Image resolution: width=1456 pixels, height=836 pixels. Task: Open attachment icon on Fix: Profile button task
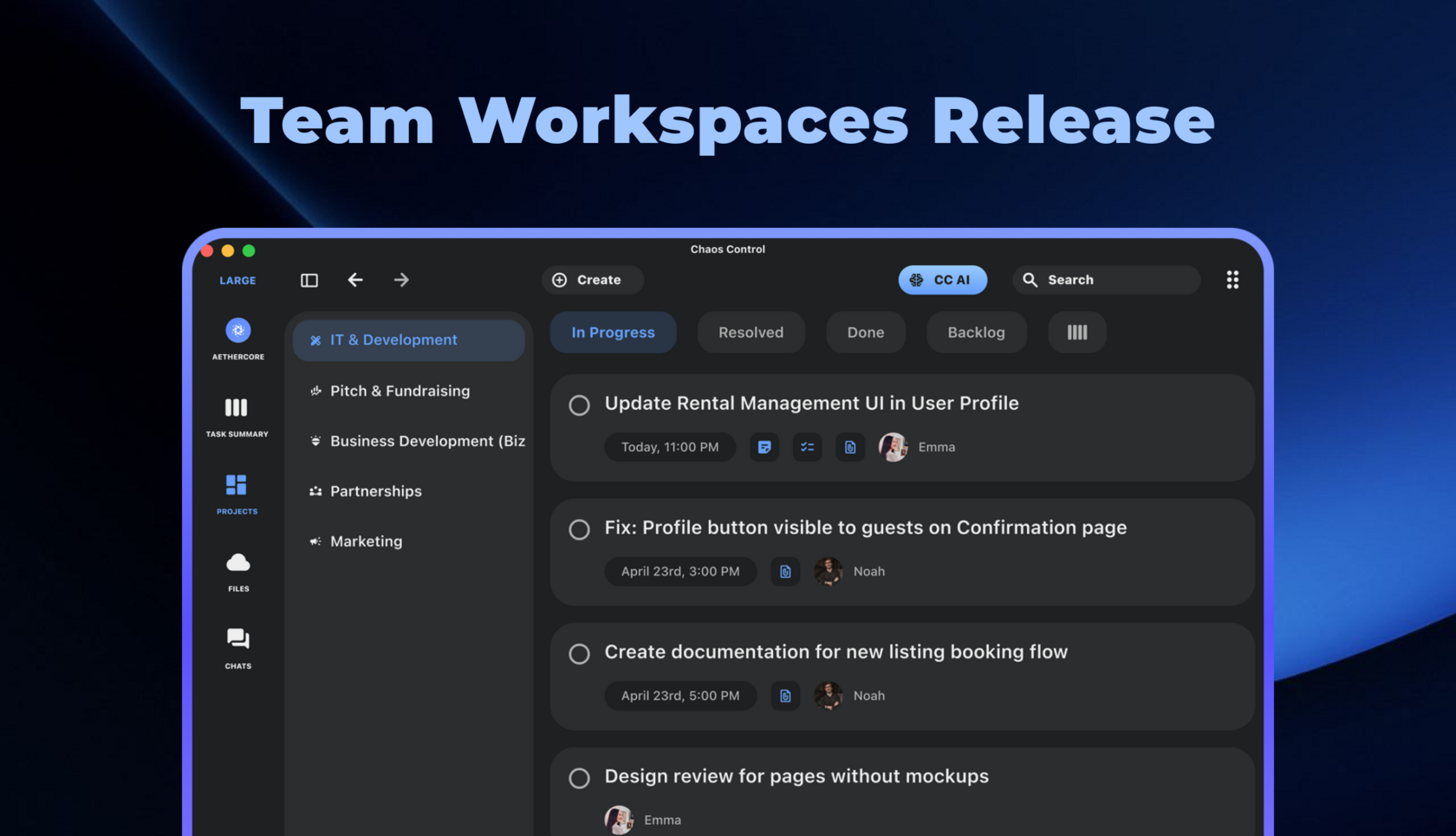(785, 572)
